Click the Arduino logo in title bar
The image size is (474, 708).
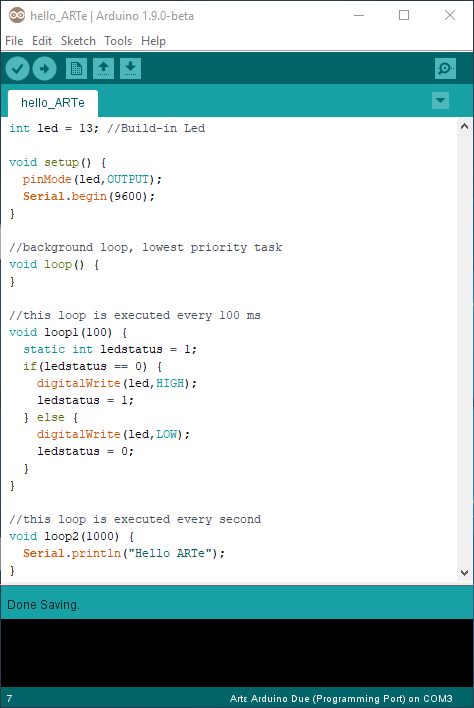[x=17, y=15]
